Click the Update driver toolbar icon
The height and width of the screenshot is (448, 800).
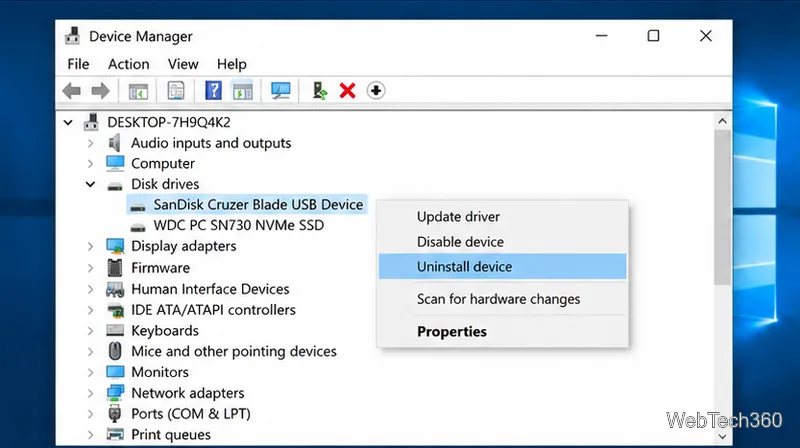coord(320,91)
